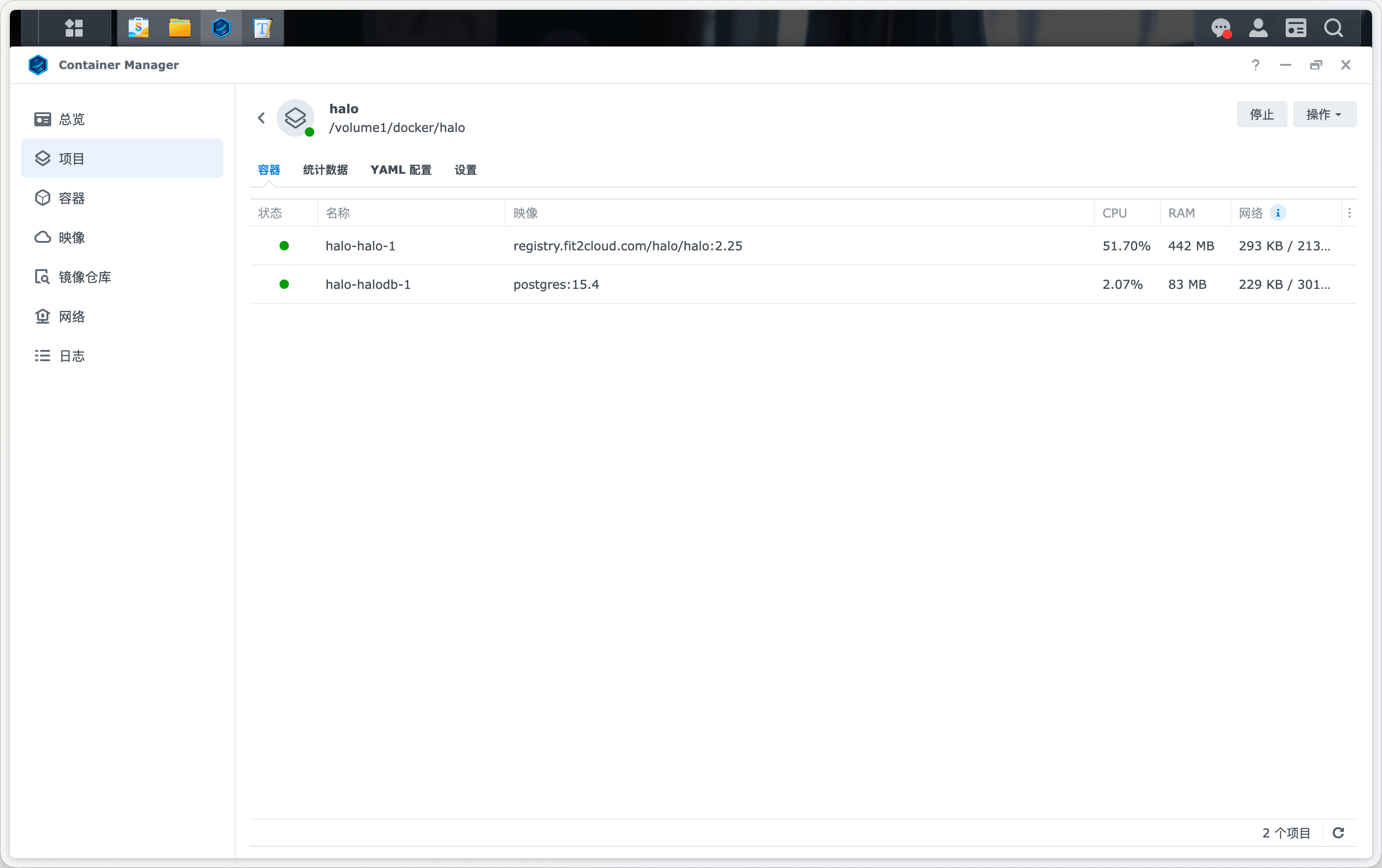Click the Container Manager logo in title bar
Viewport: 1382px width, 868px height.
click(38, 65)
